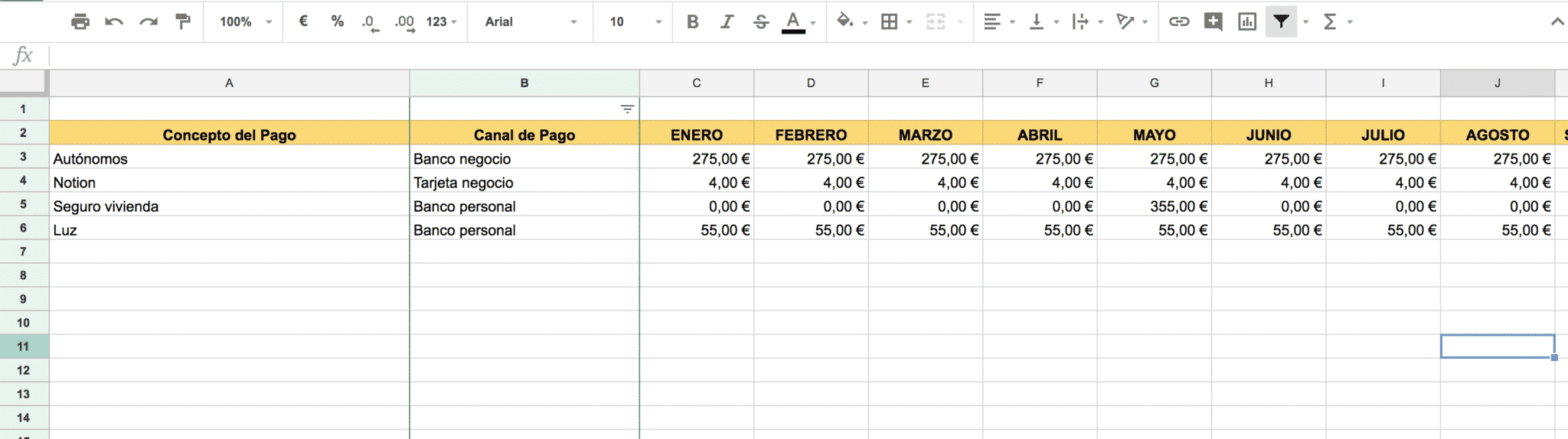Toggle bold formatting
The height and width of the screenshot is (439, 1568).
point(693,21)
